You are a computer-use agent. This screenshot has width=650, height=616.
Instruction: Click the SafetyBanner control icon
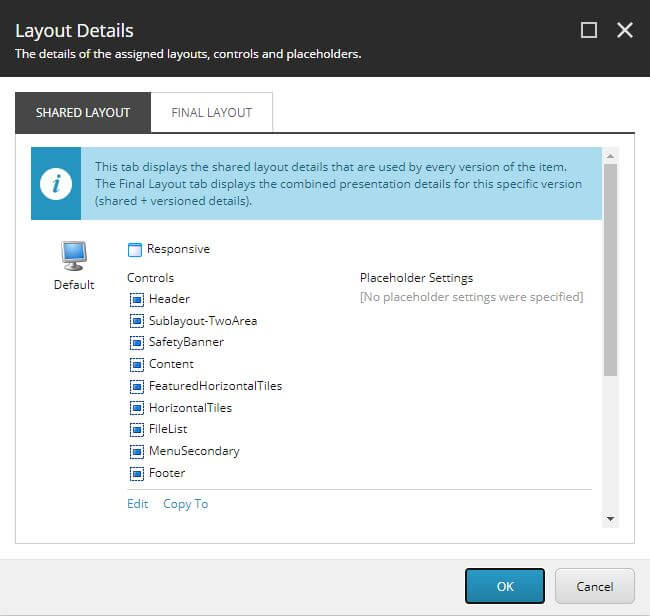pyautogui.click(x=137, y=343)
